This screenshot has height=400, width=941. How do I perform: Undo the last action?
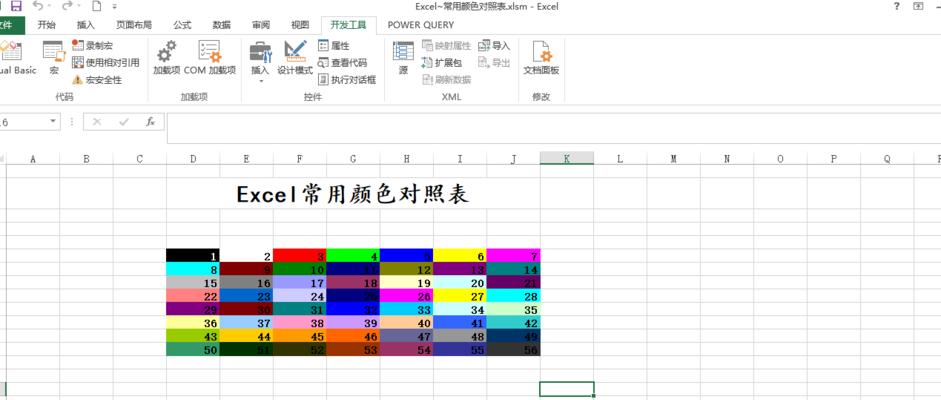click(38, 7)
